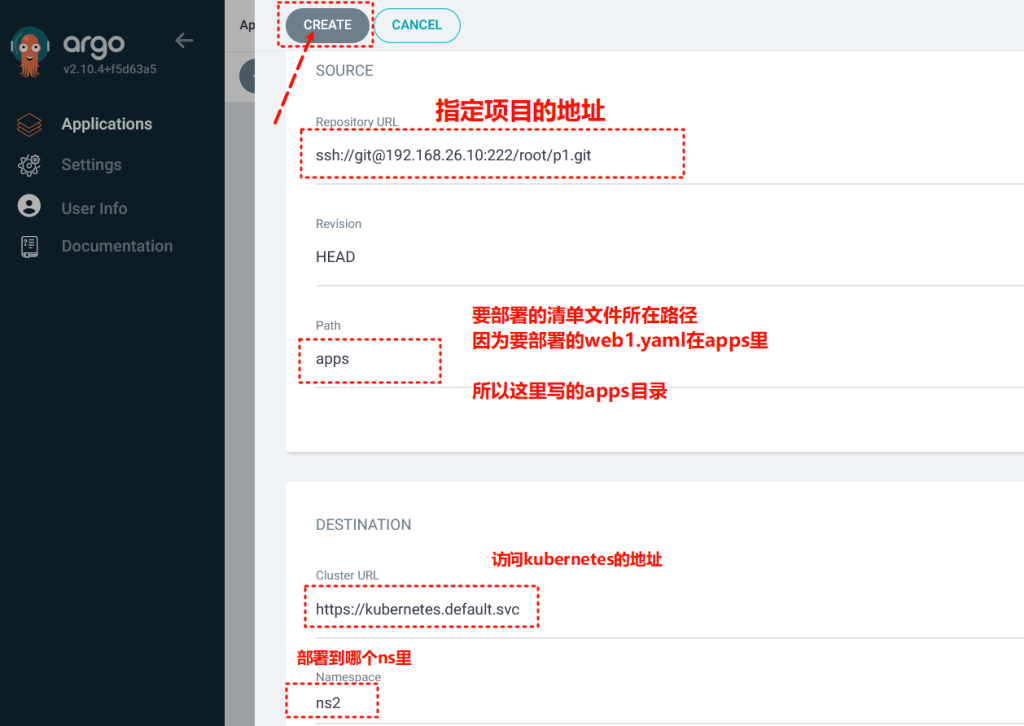Click the Applications stacked layers icon
The image size is (1024, 726).
(30, 124)
